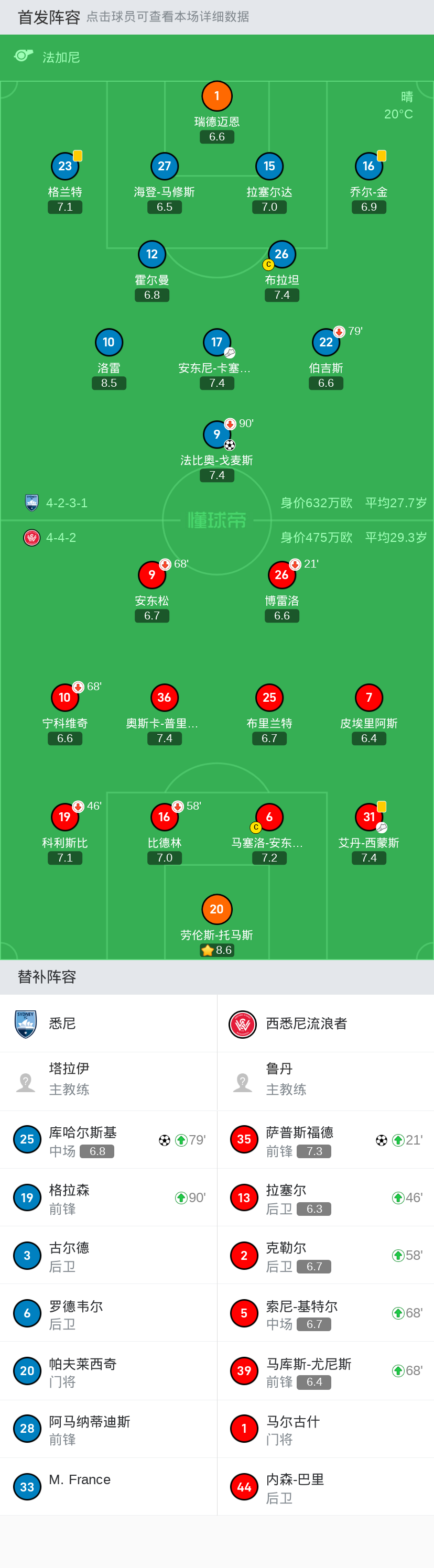
Task: View goalkeeper 劳伦斯-托马斯 number 20
Action: (216, 909)
